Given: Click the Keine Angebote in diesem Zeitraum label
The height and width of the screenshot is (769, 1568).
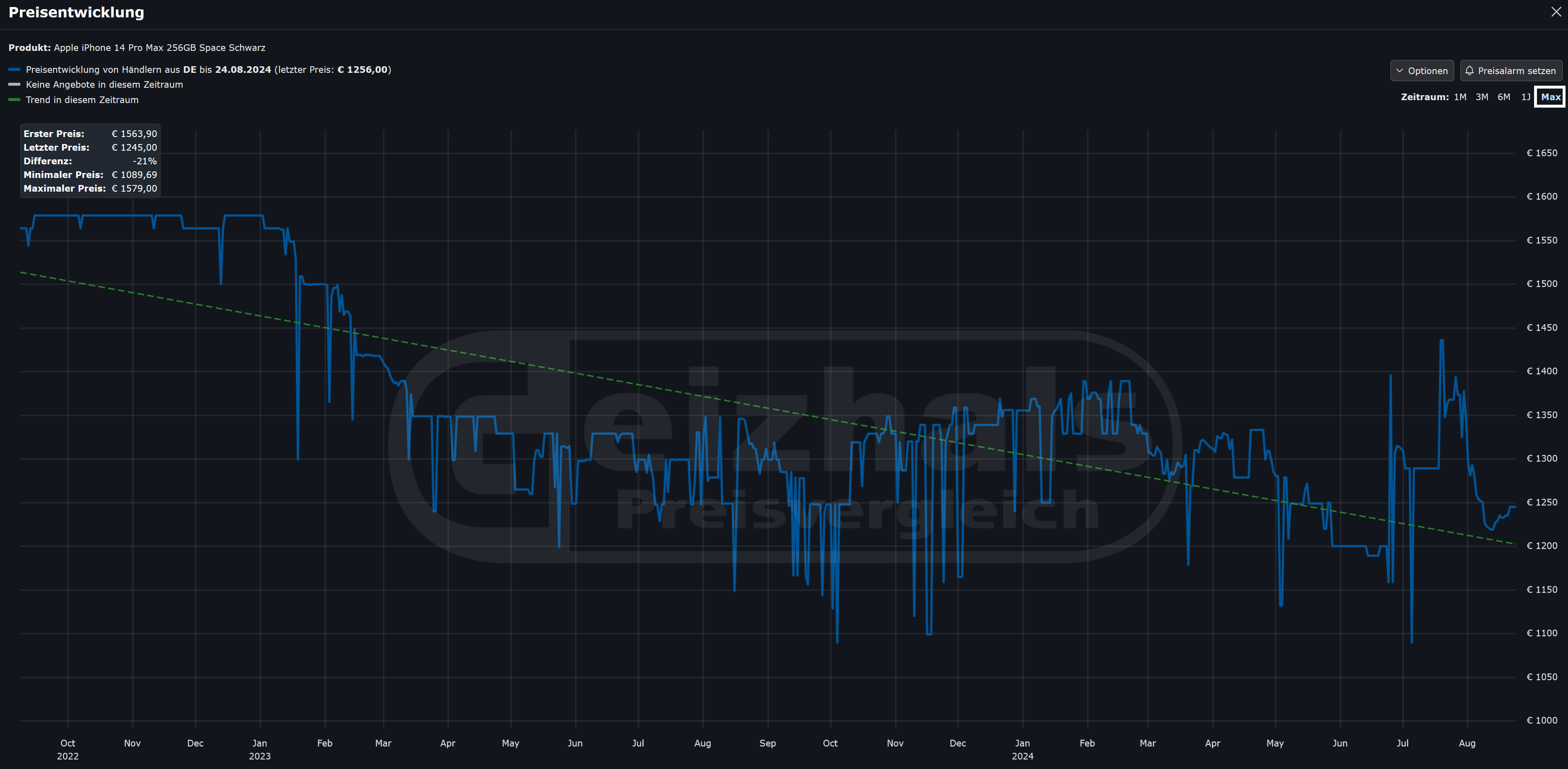Looking at the screenshot, I should (x=104, y=84).
